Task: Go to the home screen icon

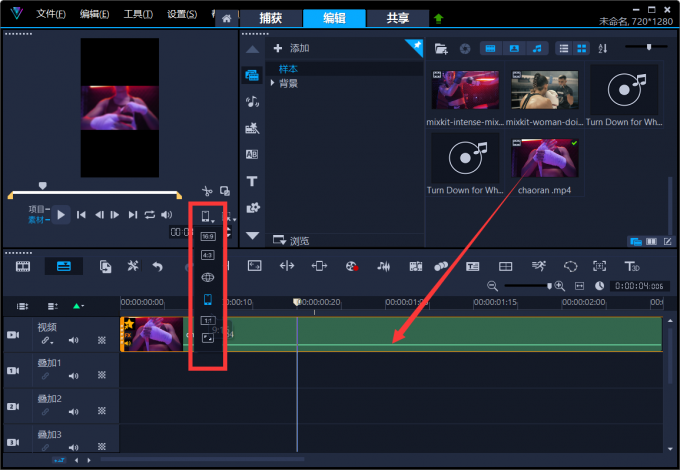Action: tap(226, 19)
